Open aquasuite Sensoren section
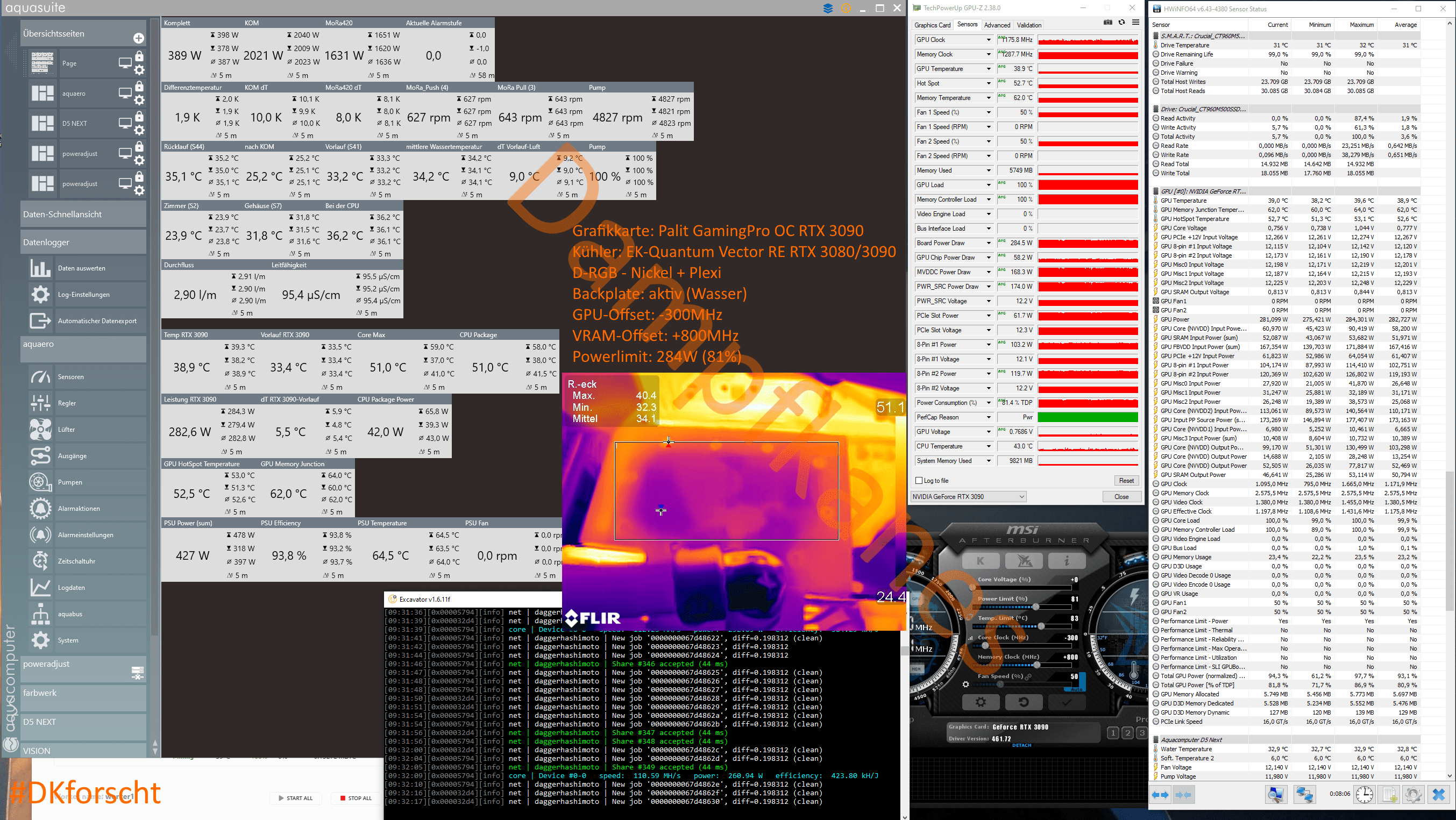 87,376
